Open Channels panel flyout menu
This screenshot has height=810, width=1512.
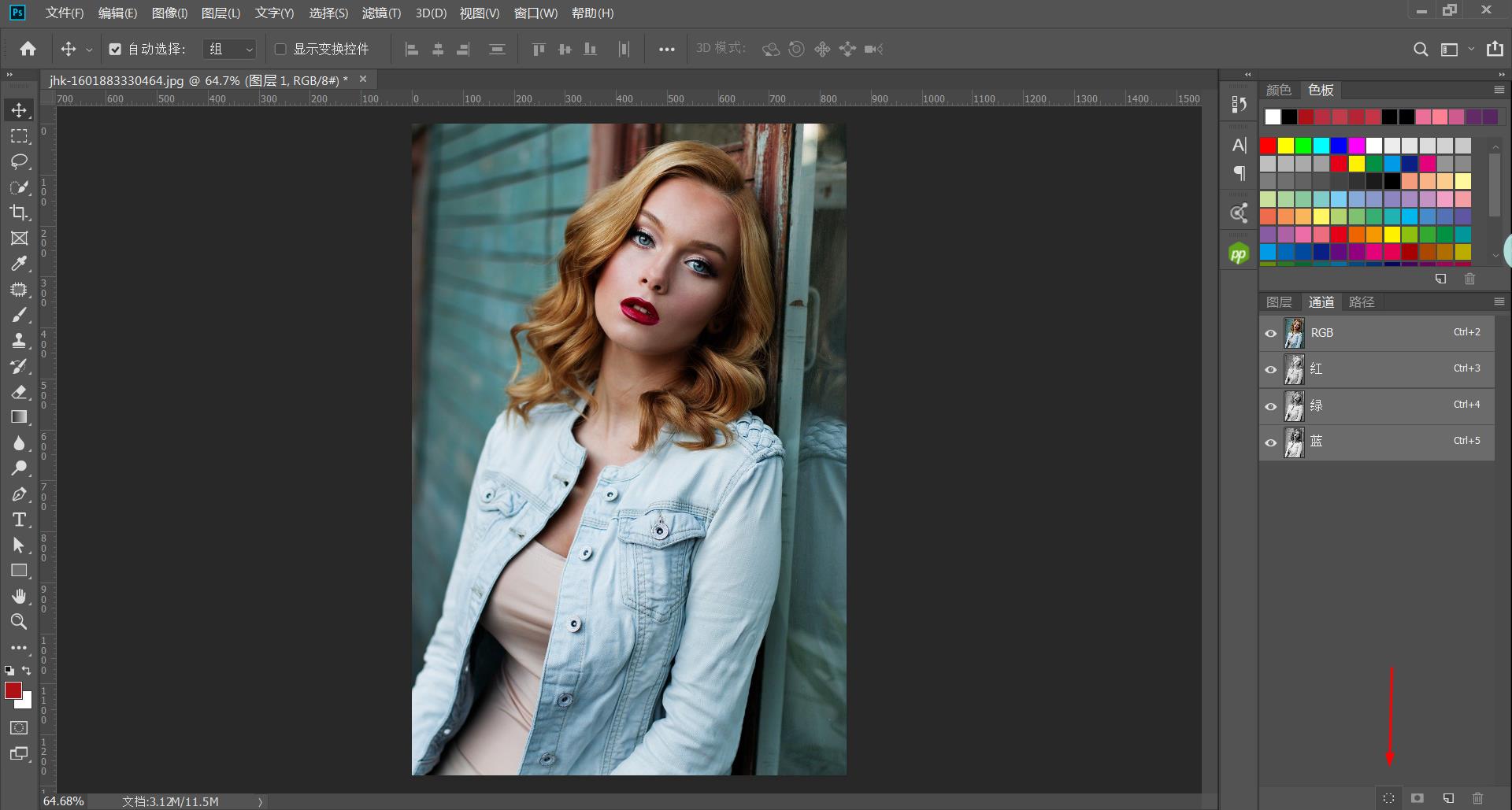click(1499, 301)
